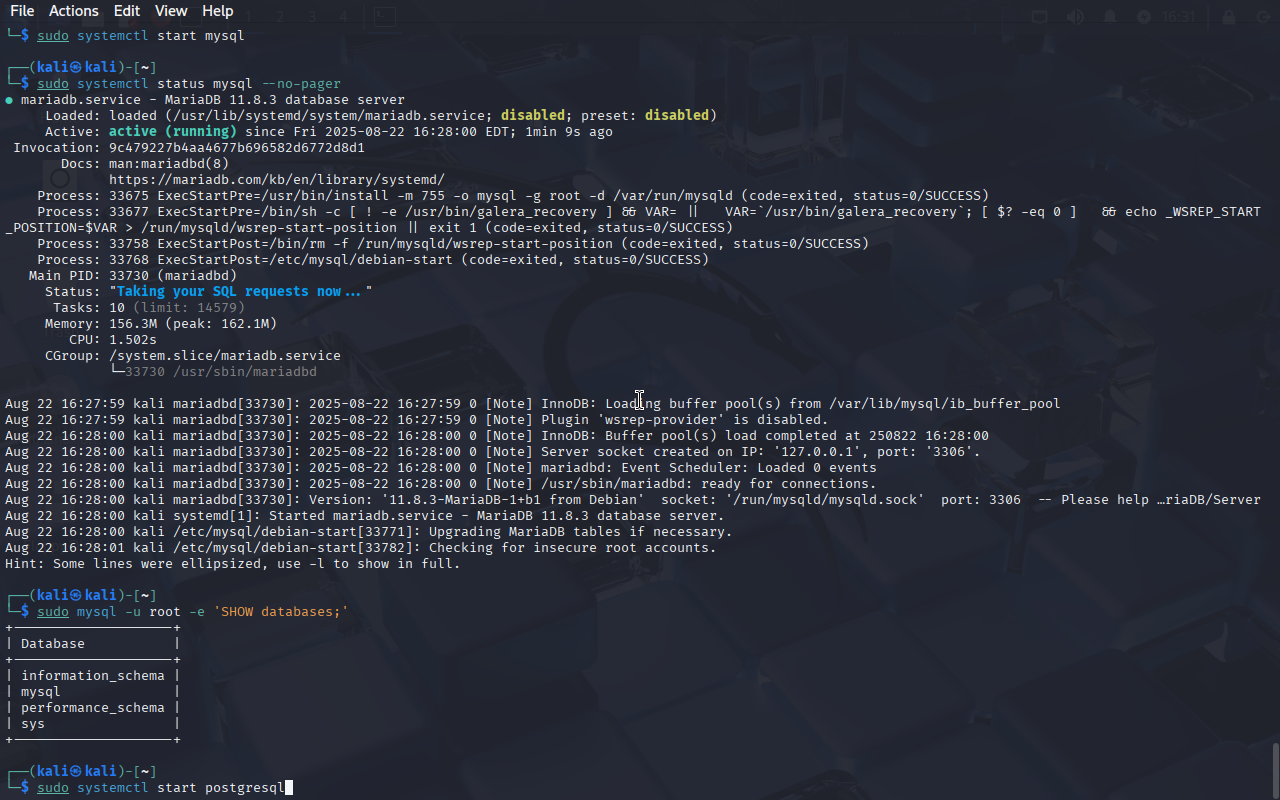Click 'sudo systemctl status mysql --no-pager' command
The height and width of the screenshot is (800, 1280).
tap(189, 84)
